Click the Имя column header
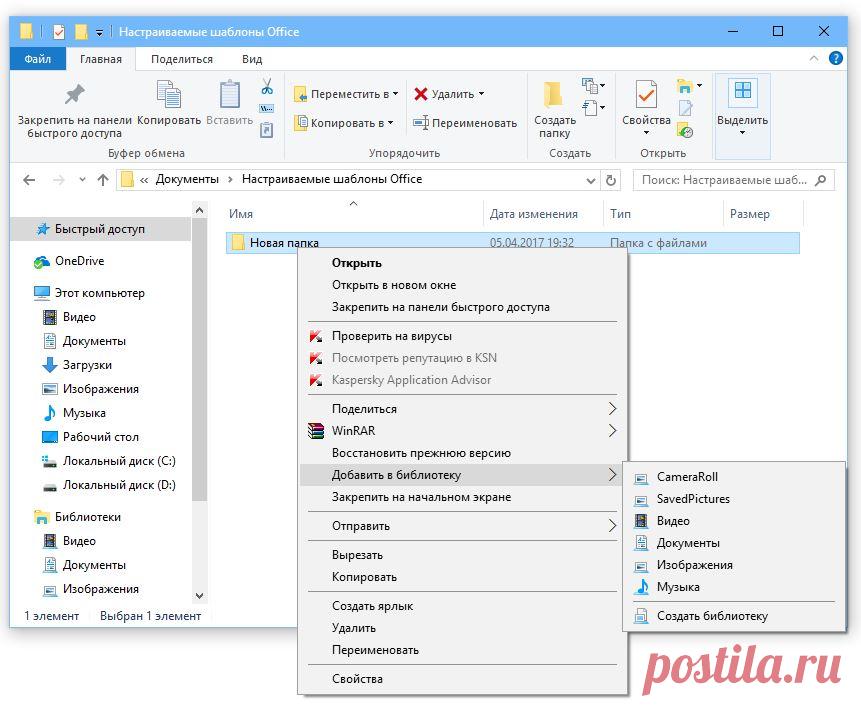861x706 pixels. pyautogui.click(x=354, y=214)
